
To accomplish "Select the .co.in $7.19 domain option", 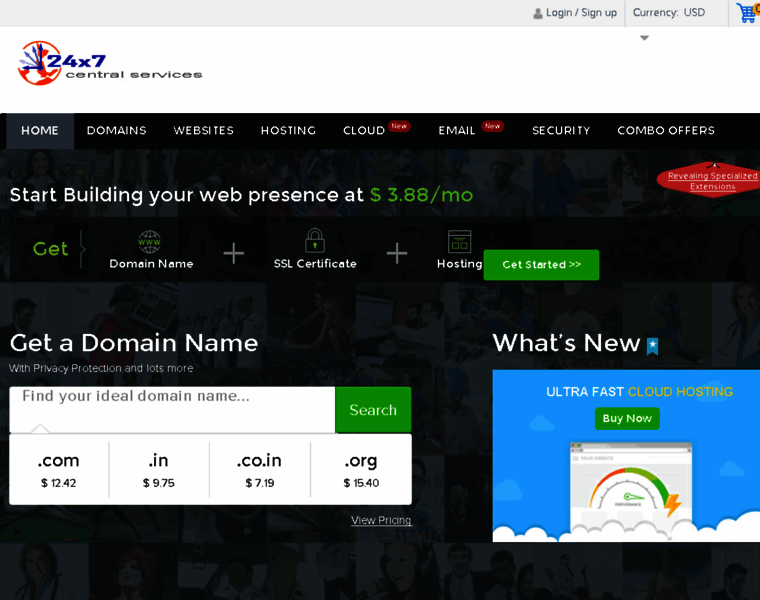I will pos(260,470).
